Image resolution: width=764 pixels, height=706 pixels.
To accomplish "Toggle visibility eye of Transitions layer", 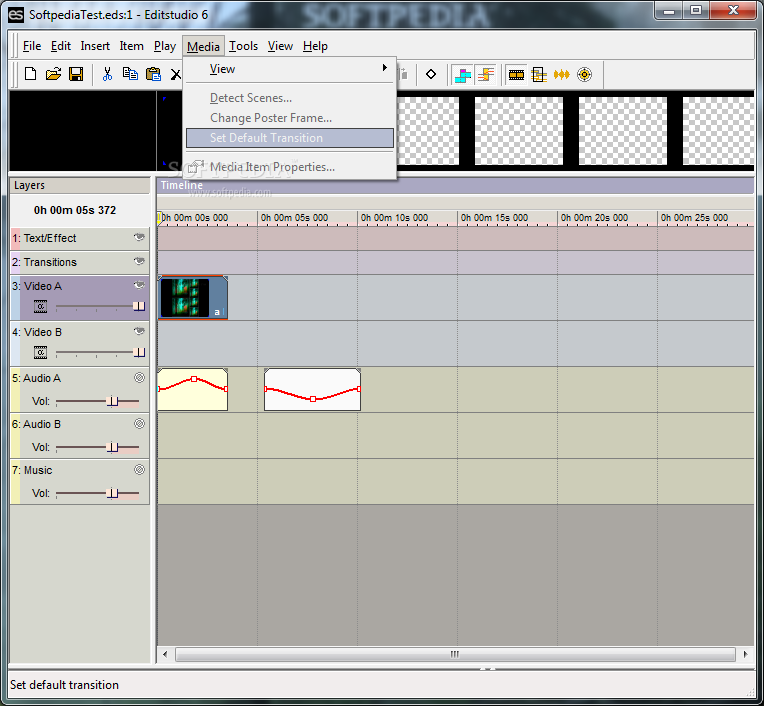I will click(x=139, y=261).
